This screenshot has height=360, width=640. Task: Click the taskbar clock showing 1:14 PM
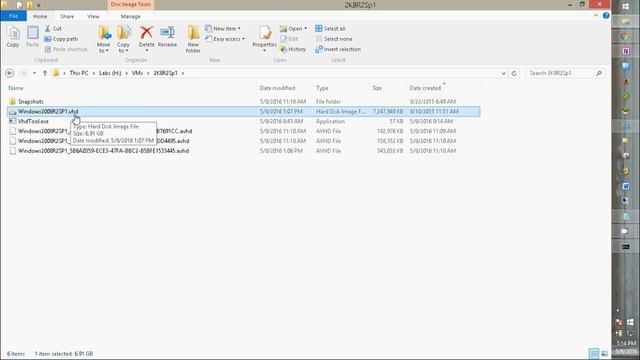[626, 343]
